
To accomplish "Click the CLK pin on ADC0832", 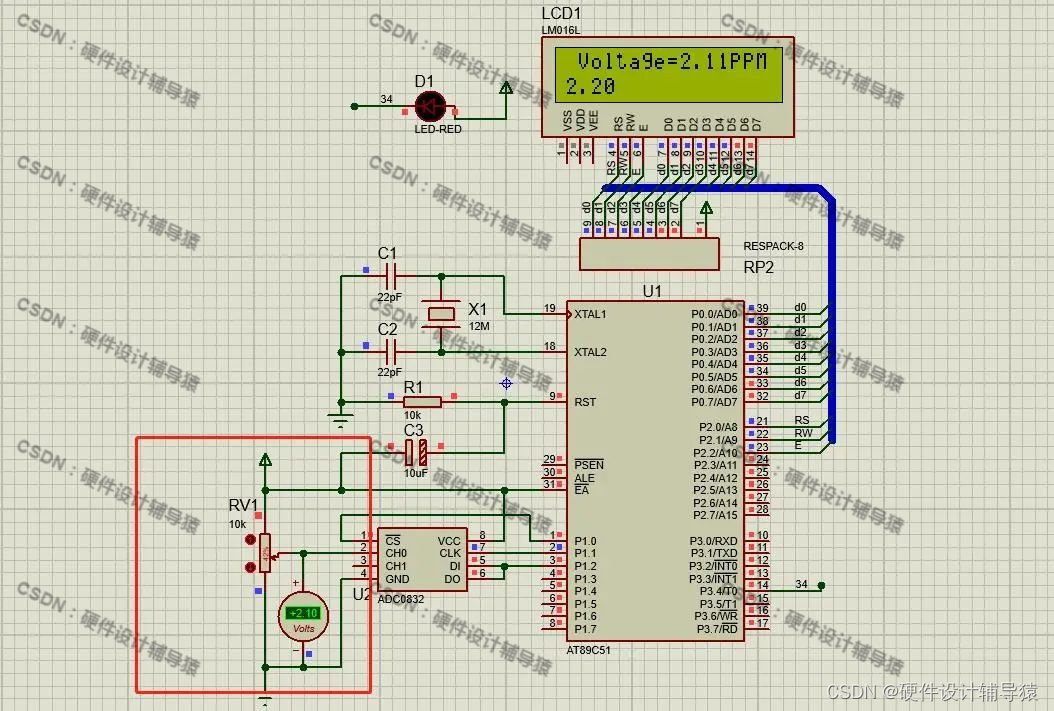I will (450, 553).
